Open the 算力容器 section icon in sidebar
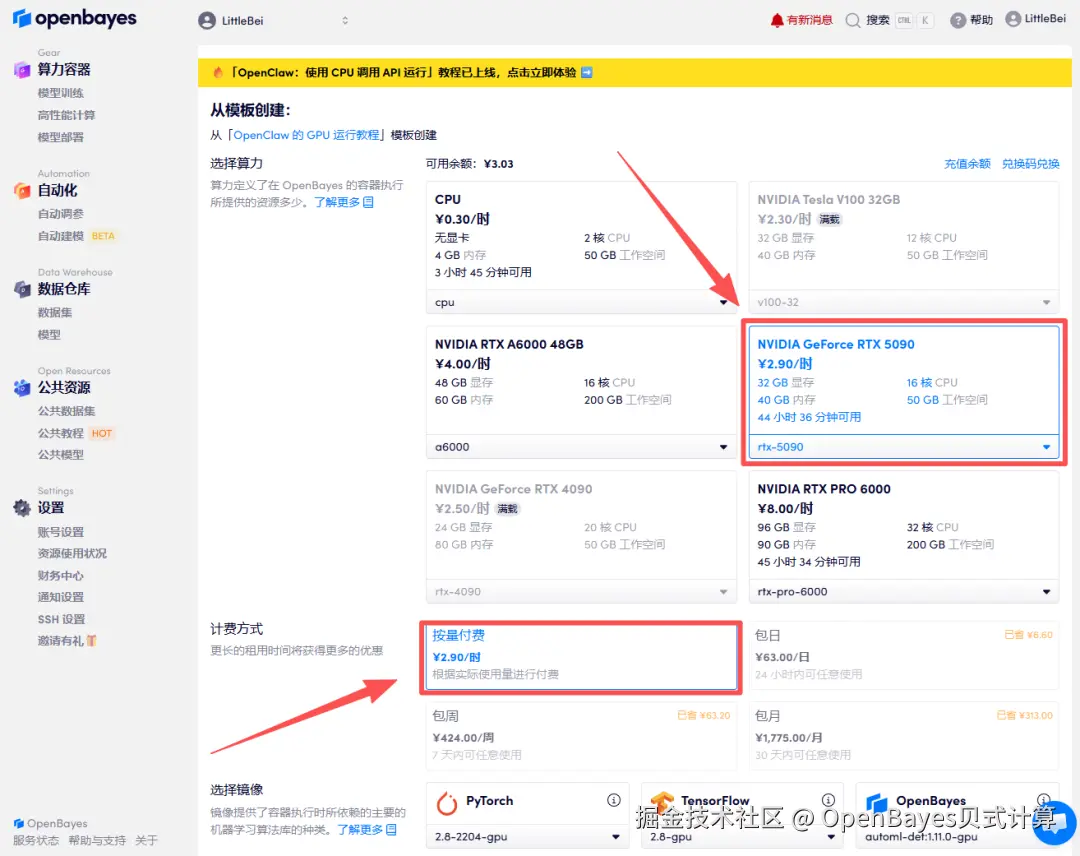Image resolution: width=1080 pixels, height=856 pixels. tap(21, 70)
